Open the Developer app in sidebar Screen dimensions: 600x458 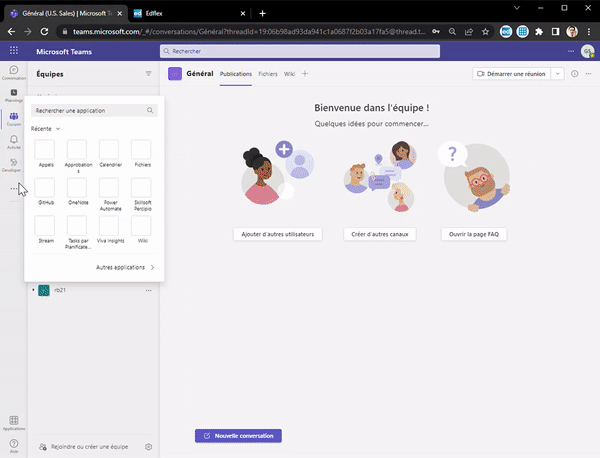click(14, 165)
